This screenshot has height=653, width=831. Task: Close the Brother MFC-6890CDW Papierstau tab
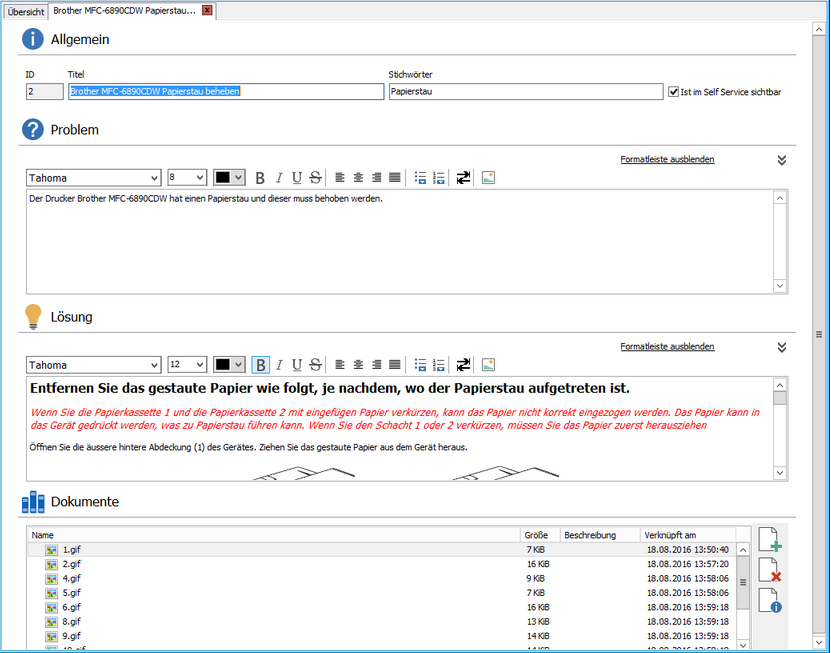point(208,11)
